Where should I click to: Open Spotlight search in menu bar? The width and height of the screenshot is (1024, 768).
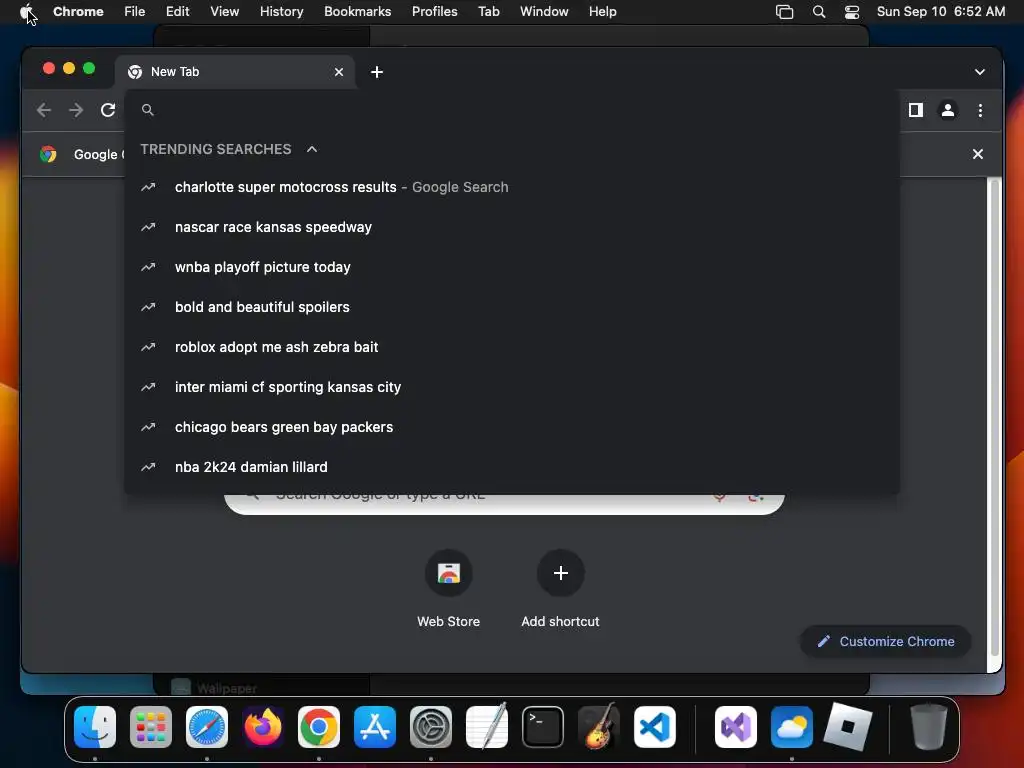click(818, 12)
